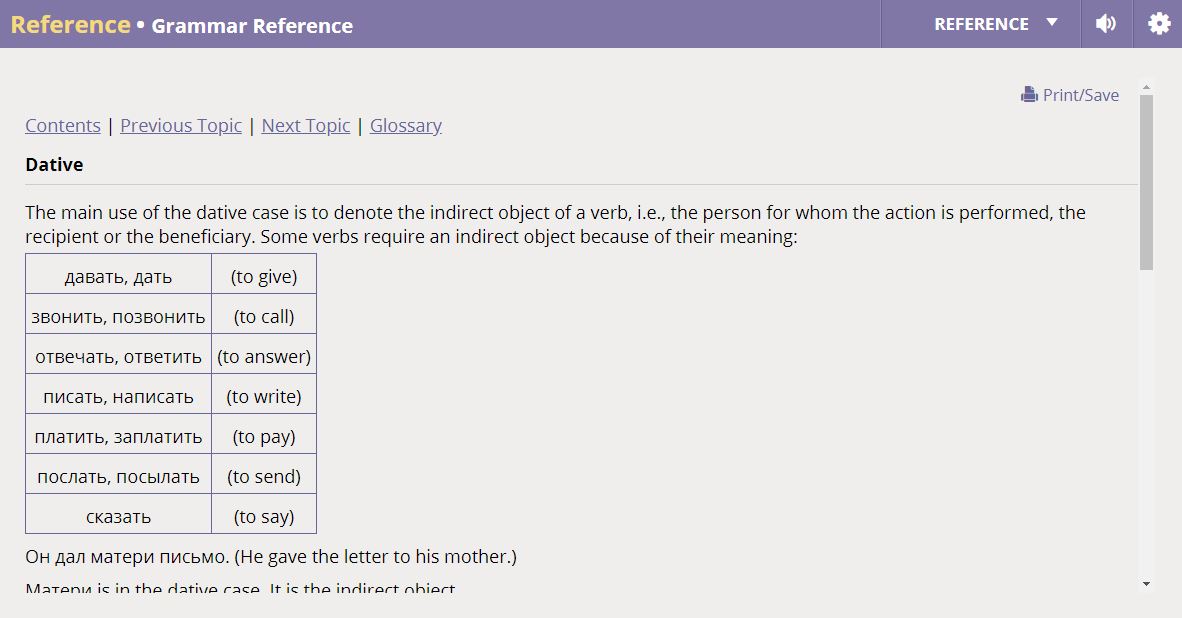Select the table cell containing сказать
The height and width of the screenshot is (618, 1182).
pos(117,516)
